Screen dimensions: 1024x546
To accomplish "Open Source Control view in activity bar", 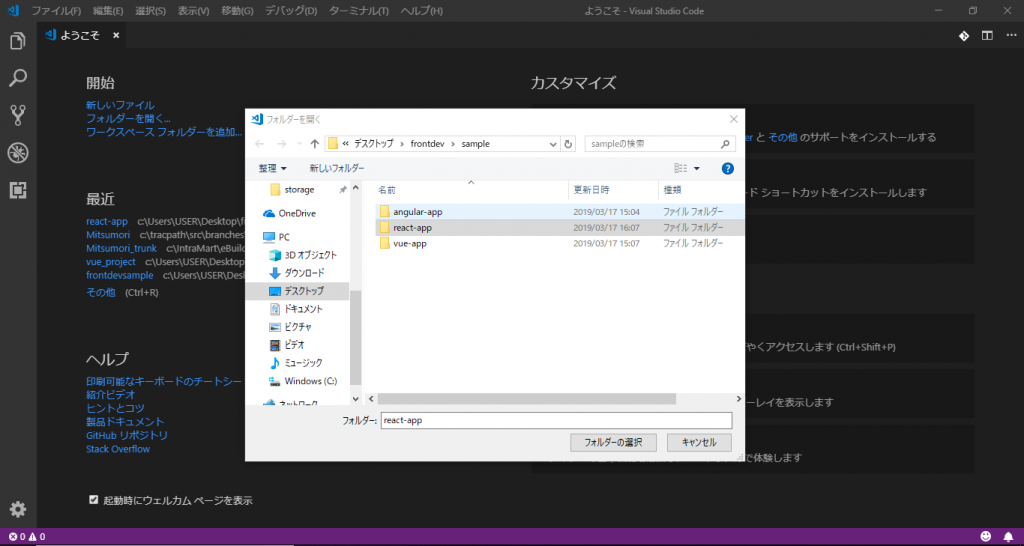I will 18,115.
